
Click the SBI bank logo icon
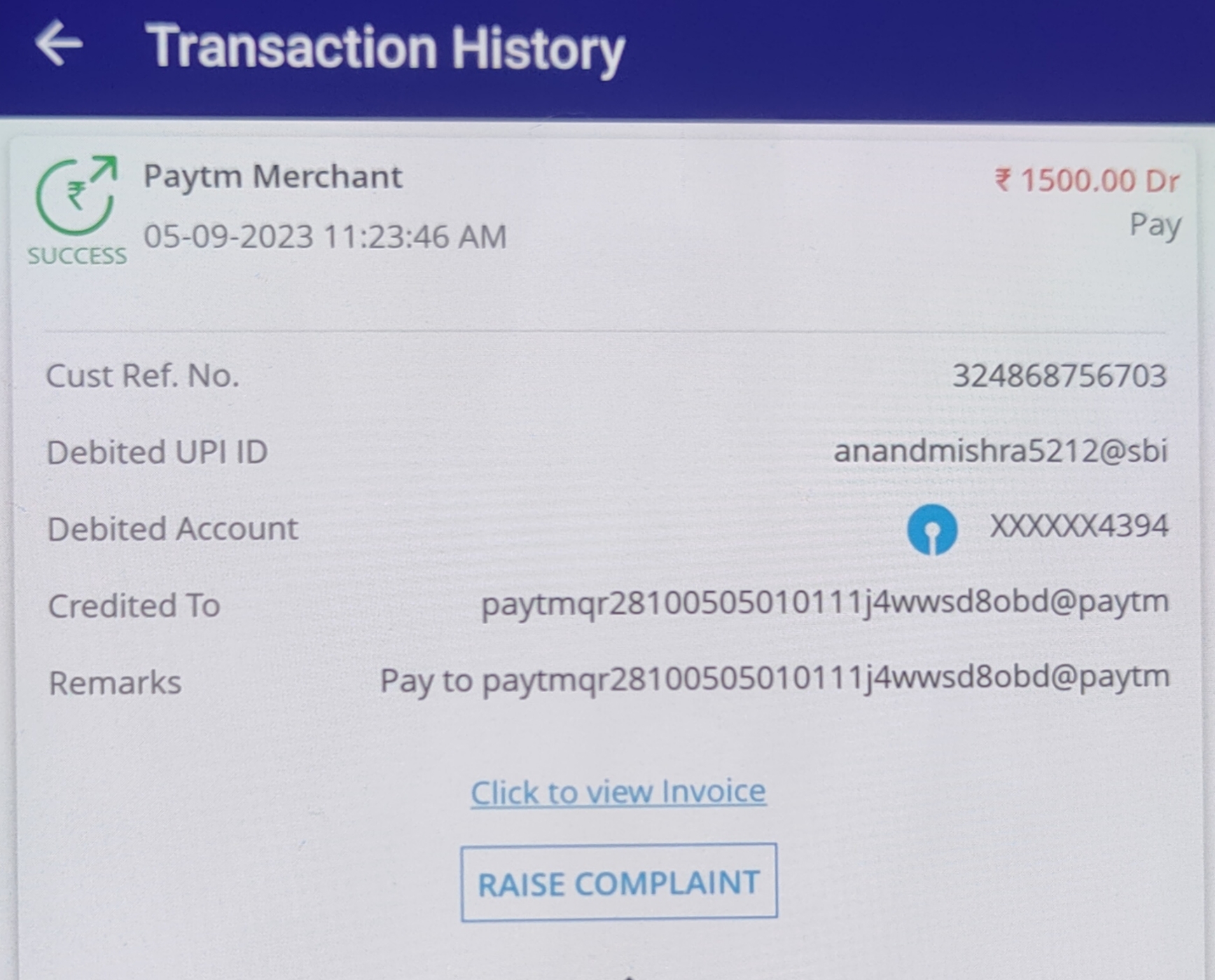pos(931,529)
